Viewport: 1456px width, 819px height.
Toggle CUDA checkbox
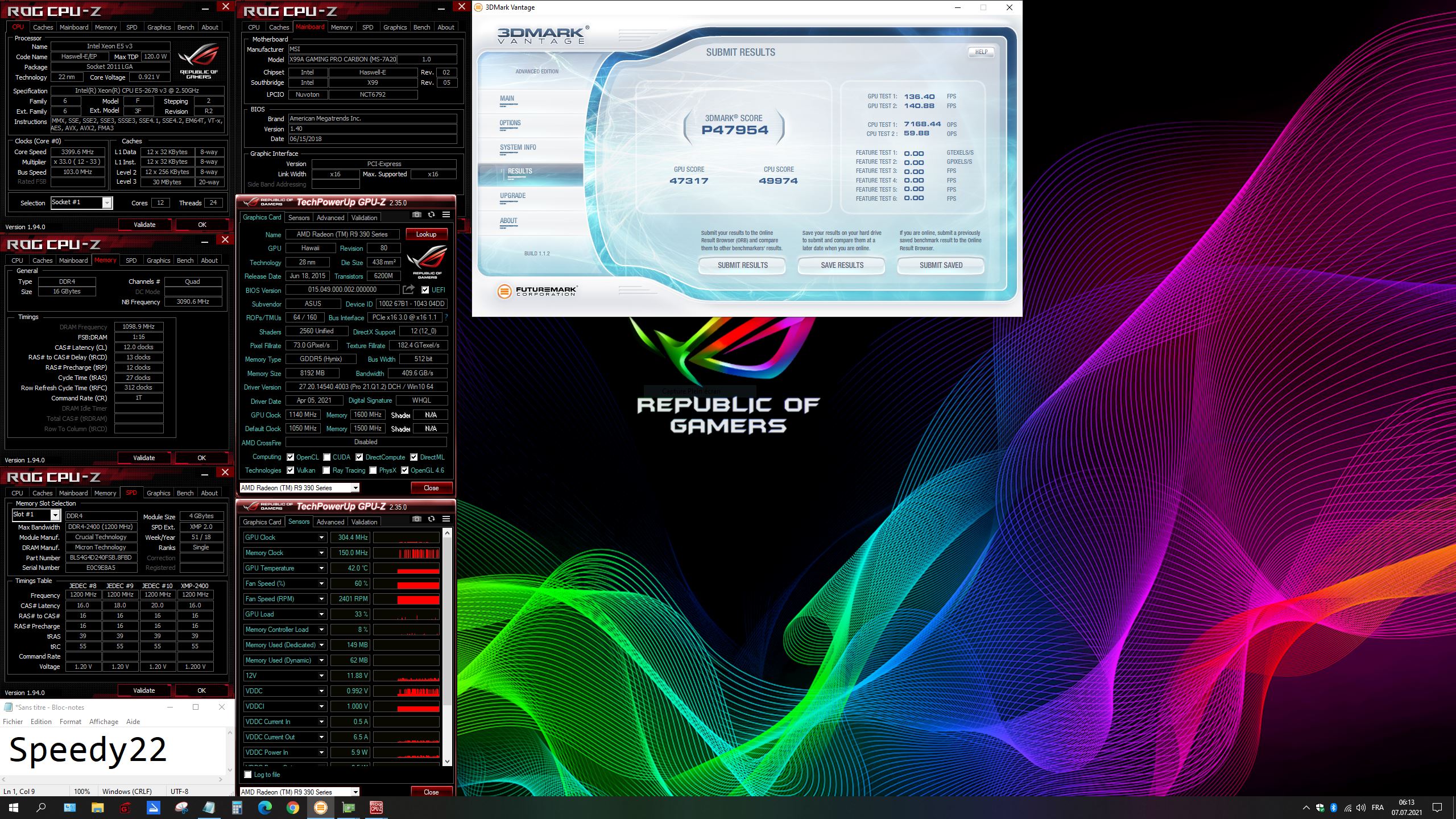327,457
